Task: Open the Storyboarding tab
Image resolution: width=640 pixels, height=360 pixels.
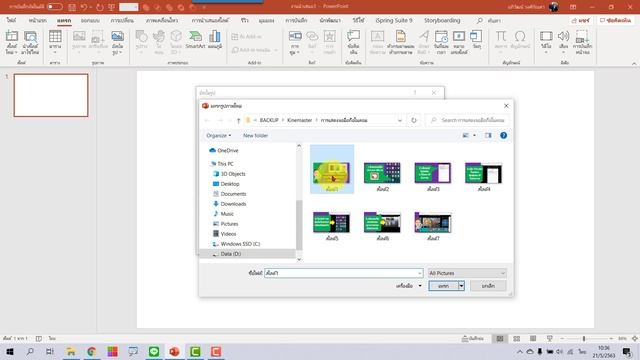Action: (442, 20)
